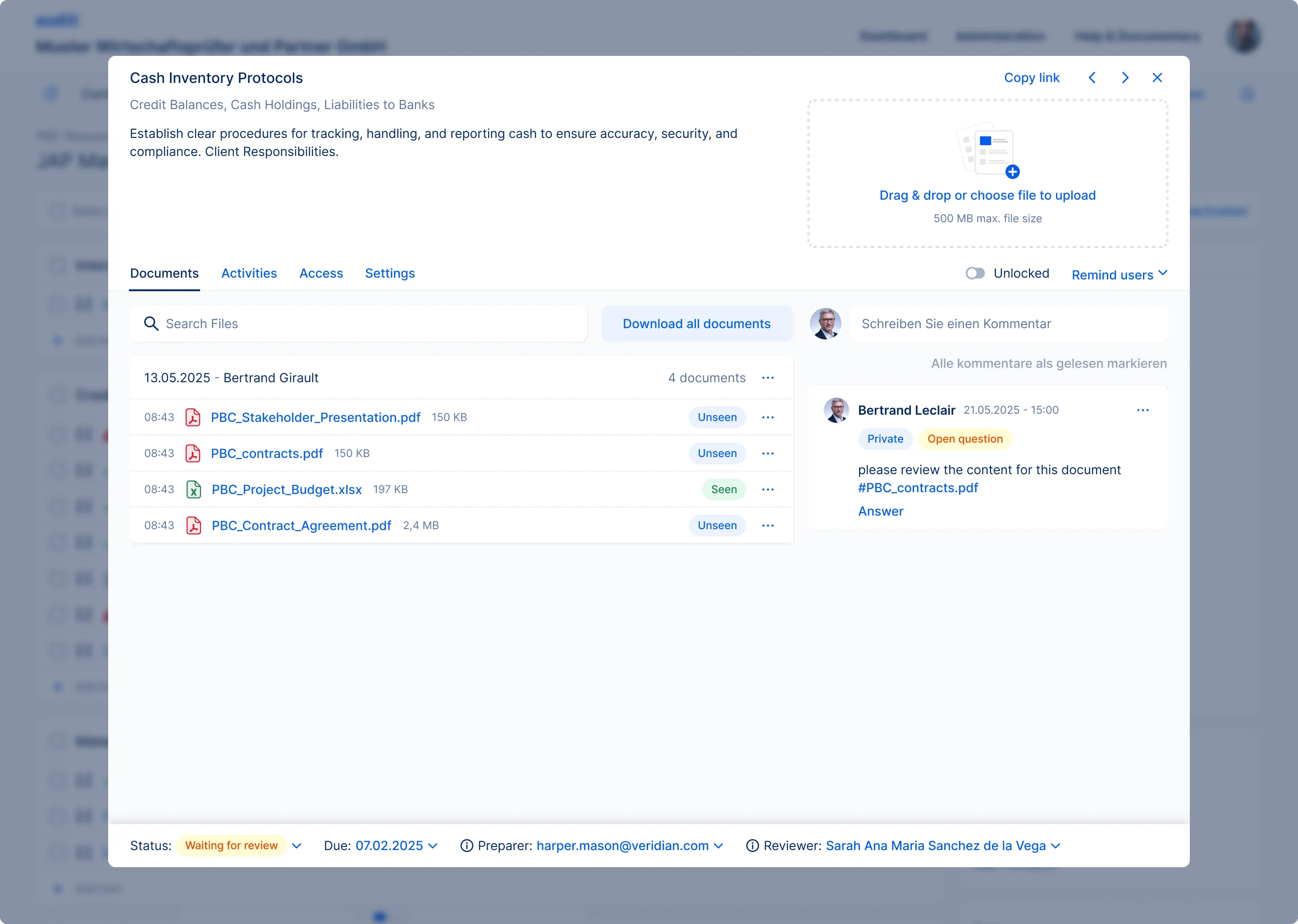The width and height of the screenshot is (1298, 924).
Task: Open the Status dropdown chevron
Action: tap(297, 846)
